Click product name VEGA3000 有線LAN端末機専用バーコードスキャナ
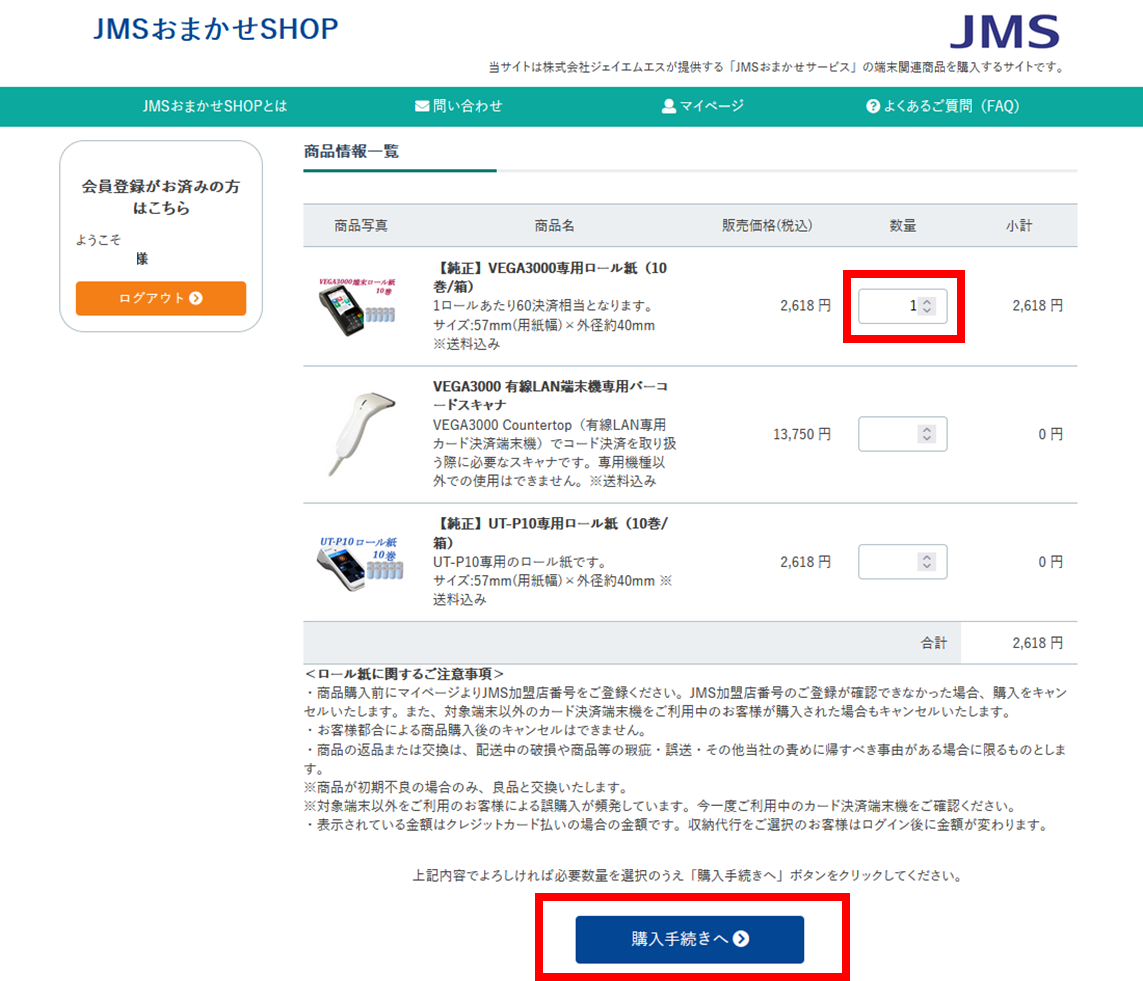The image size is (1143, 981). tap(550, 396)
